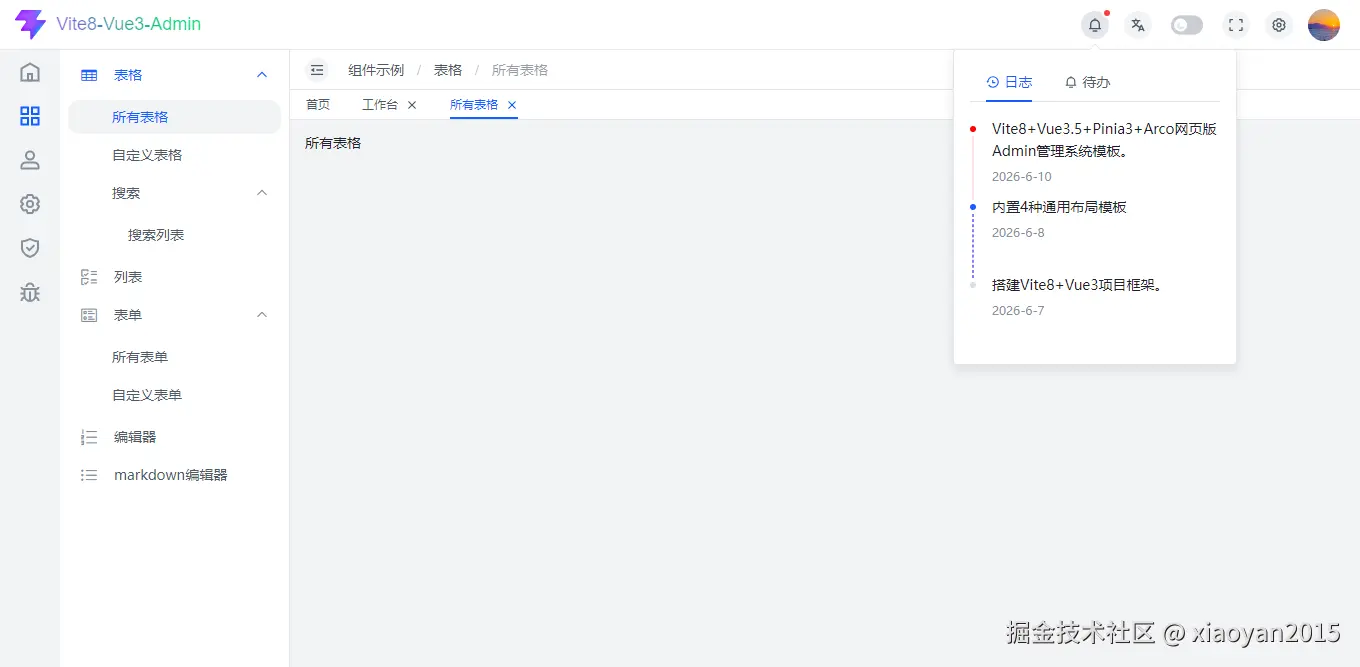The width and height of the screenshot is (1360, 667).
Task: Switch to the 首页 page tab
Action: point(318,104)
